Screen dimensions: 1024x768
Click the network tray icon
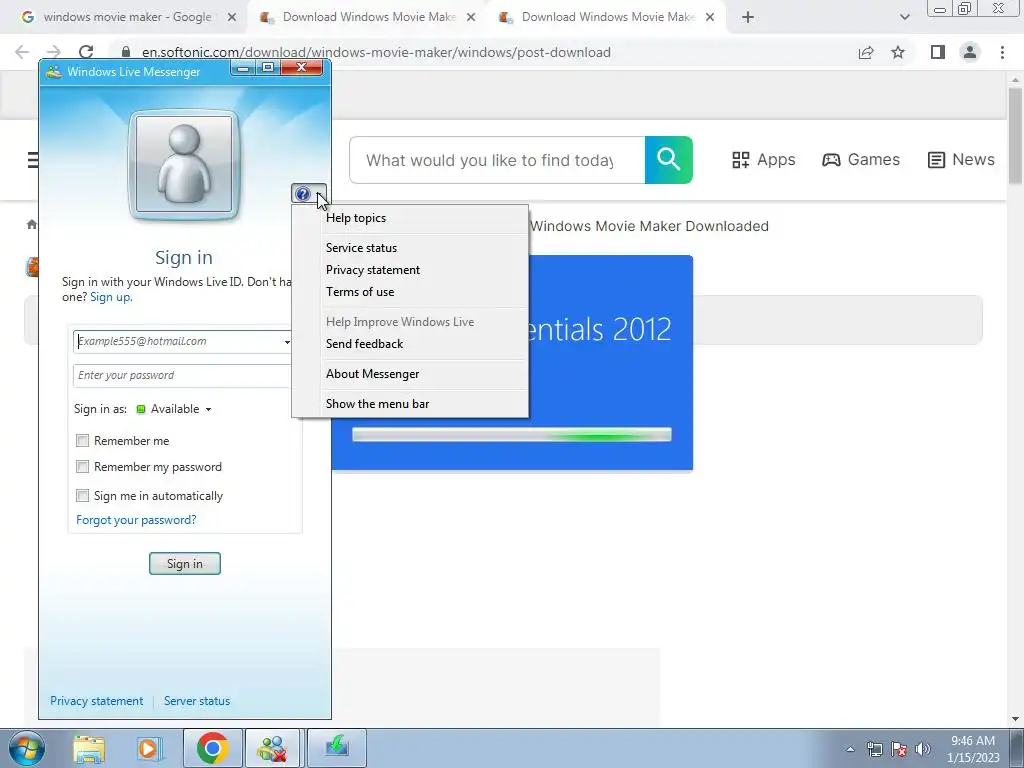pos(874,749)
